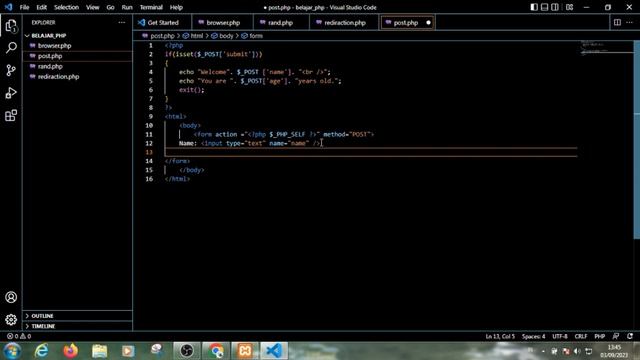This screenshot has width=640, height=360.
Task: Toggle the secondary side bar layout icon
Action: pos(555,7)
